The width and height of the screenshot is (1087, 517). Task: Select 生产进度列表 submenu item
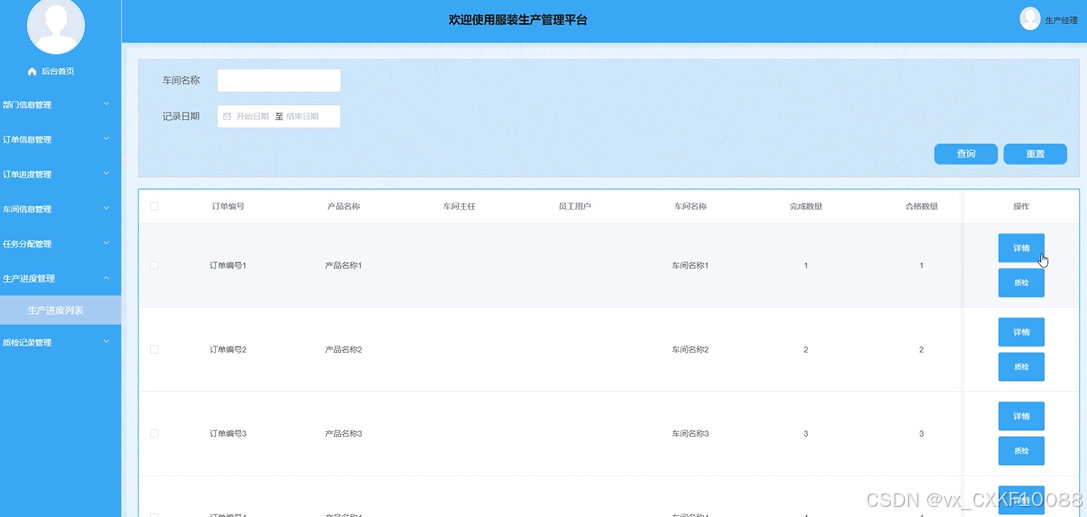(x=60, y=310)
